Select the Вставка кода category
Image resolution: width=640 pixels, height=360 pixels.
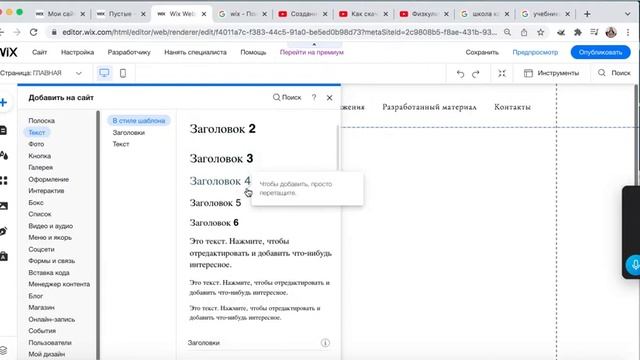click(49, 273)
